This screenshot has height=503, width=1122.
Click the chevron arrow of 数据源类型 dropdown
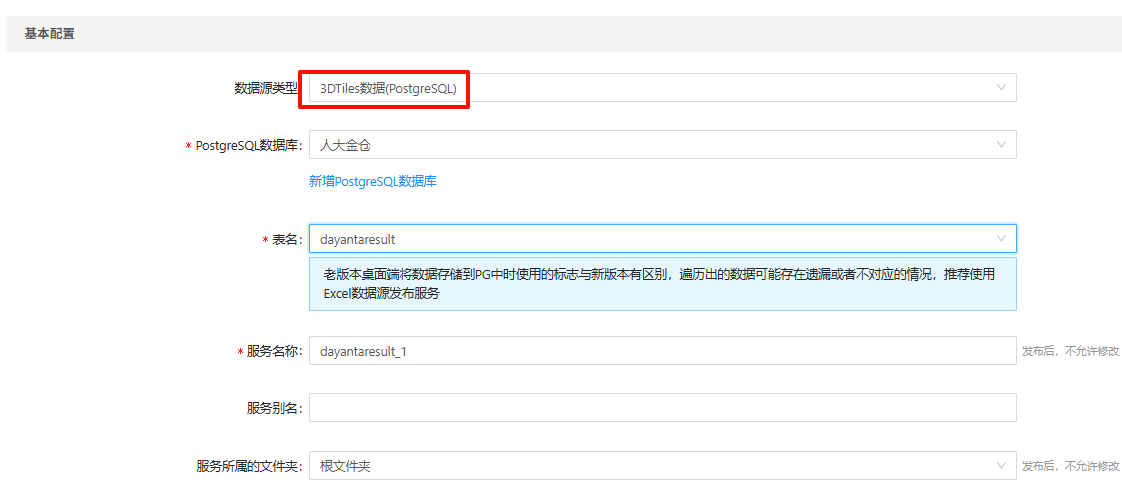(1001, 88)
